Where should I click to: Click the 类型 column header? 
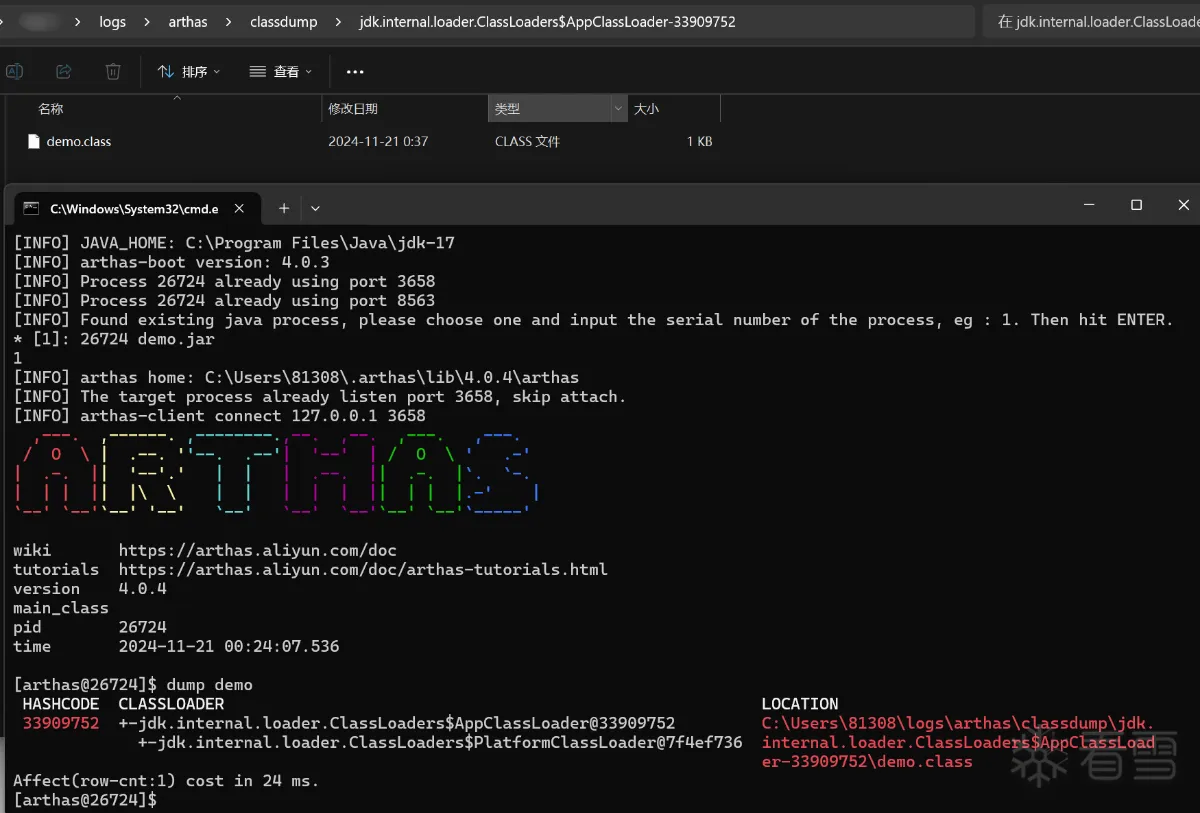[549, 109]
